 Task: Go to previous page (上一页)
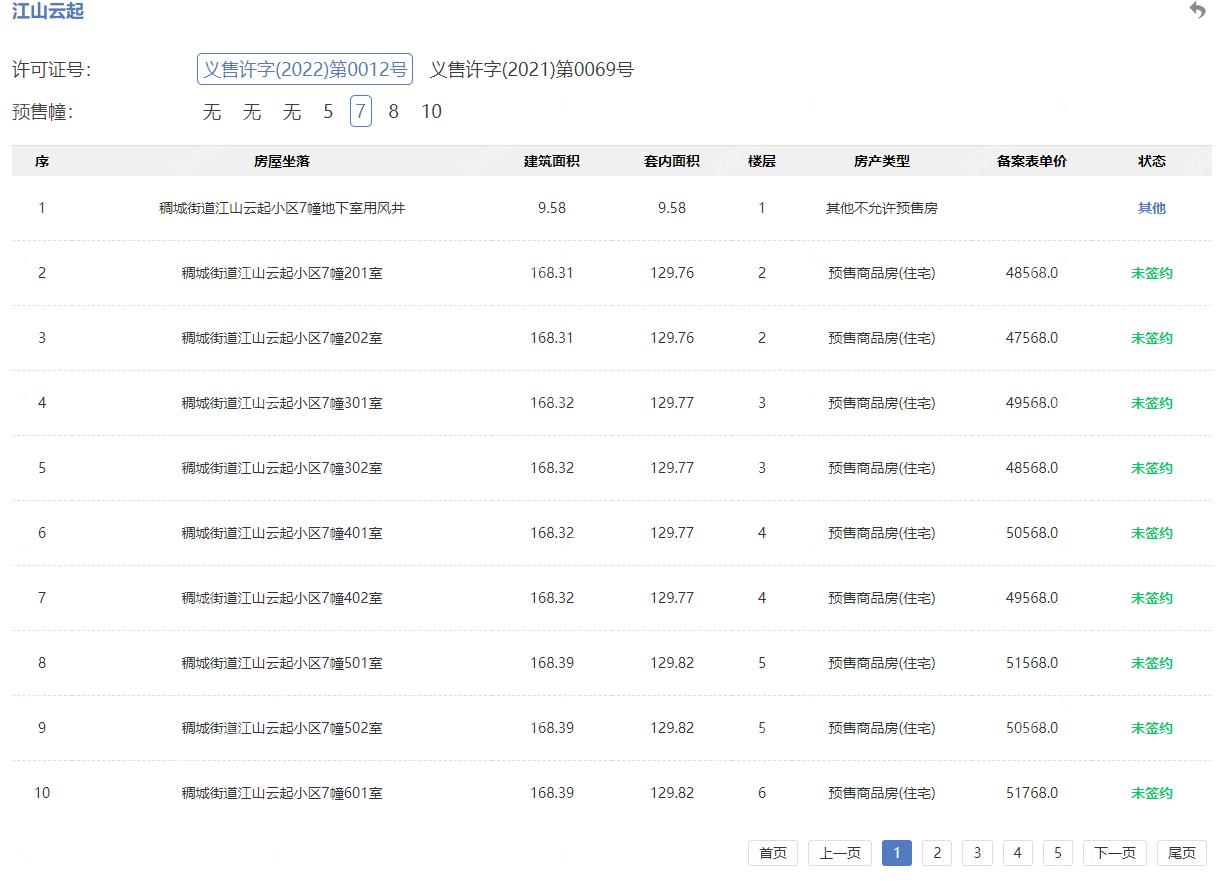click(840, 853)
